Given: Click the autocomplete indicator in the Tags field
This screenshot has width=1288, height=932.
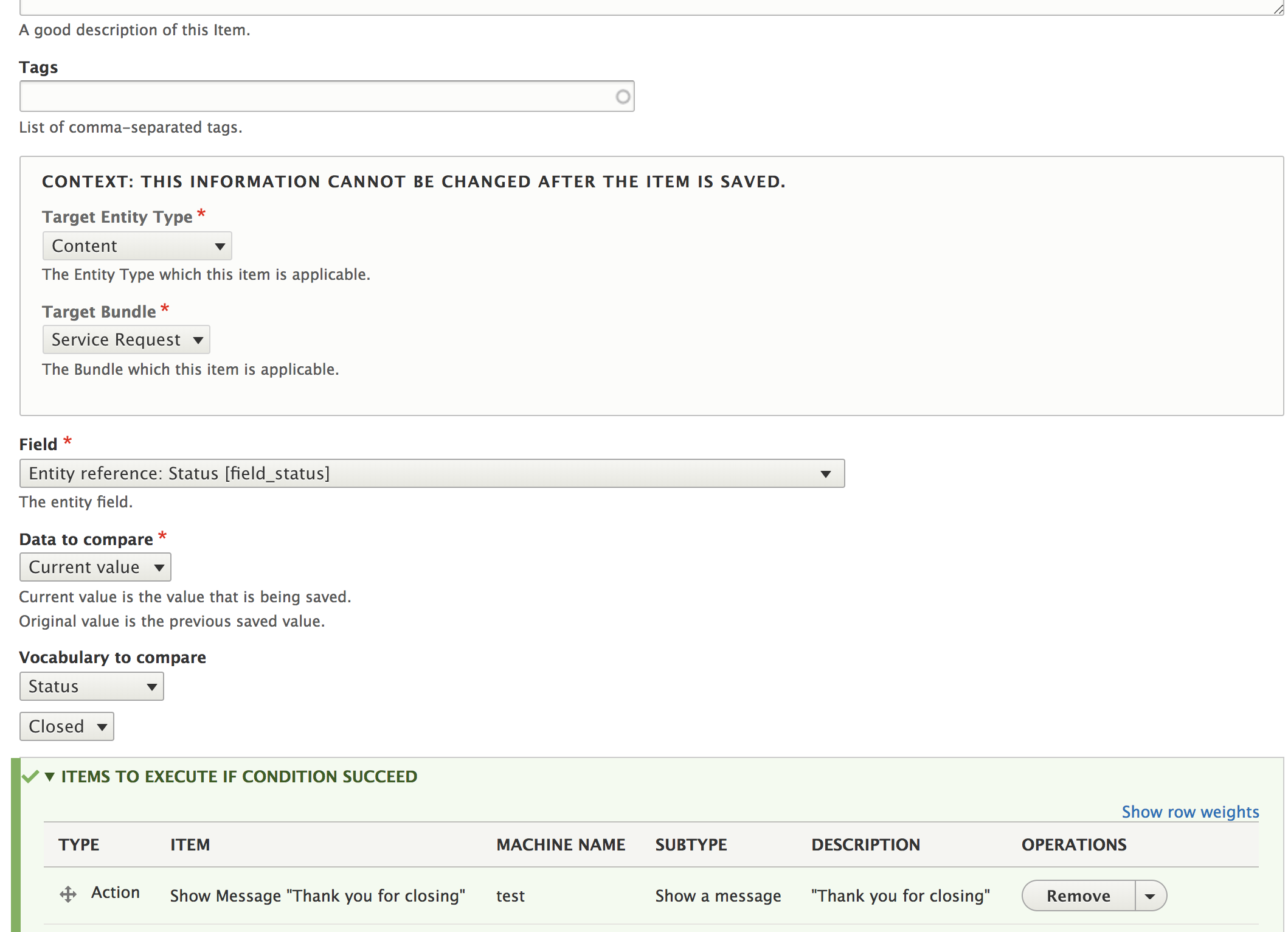Looking at the screenshot, I should coord(621,96).
